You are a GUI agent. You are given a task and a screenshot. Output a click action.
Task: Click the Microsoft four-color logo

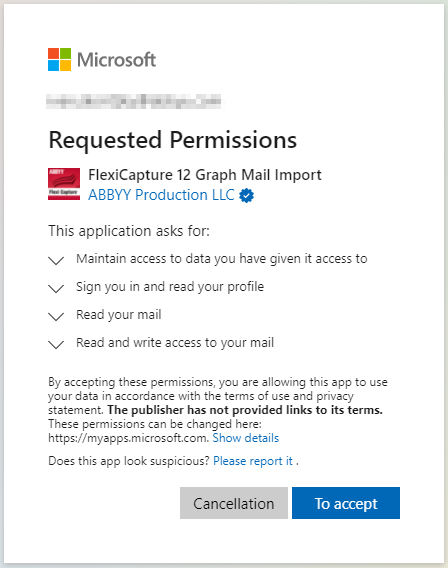tap(59, 59)
